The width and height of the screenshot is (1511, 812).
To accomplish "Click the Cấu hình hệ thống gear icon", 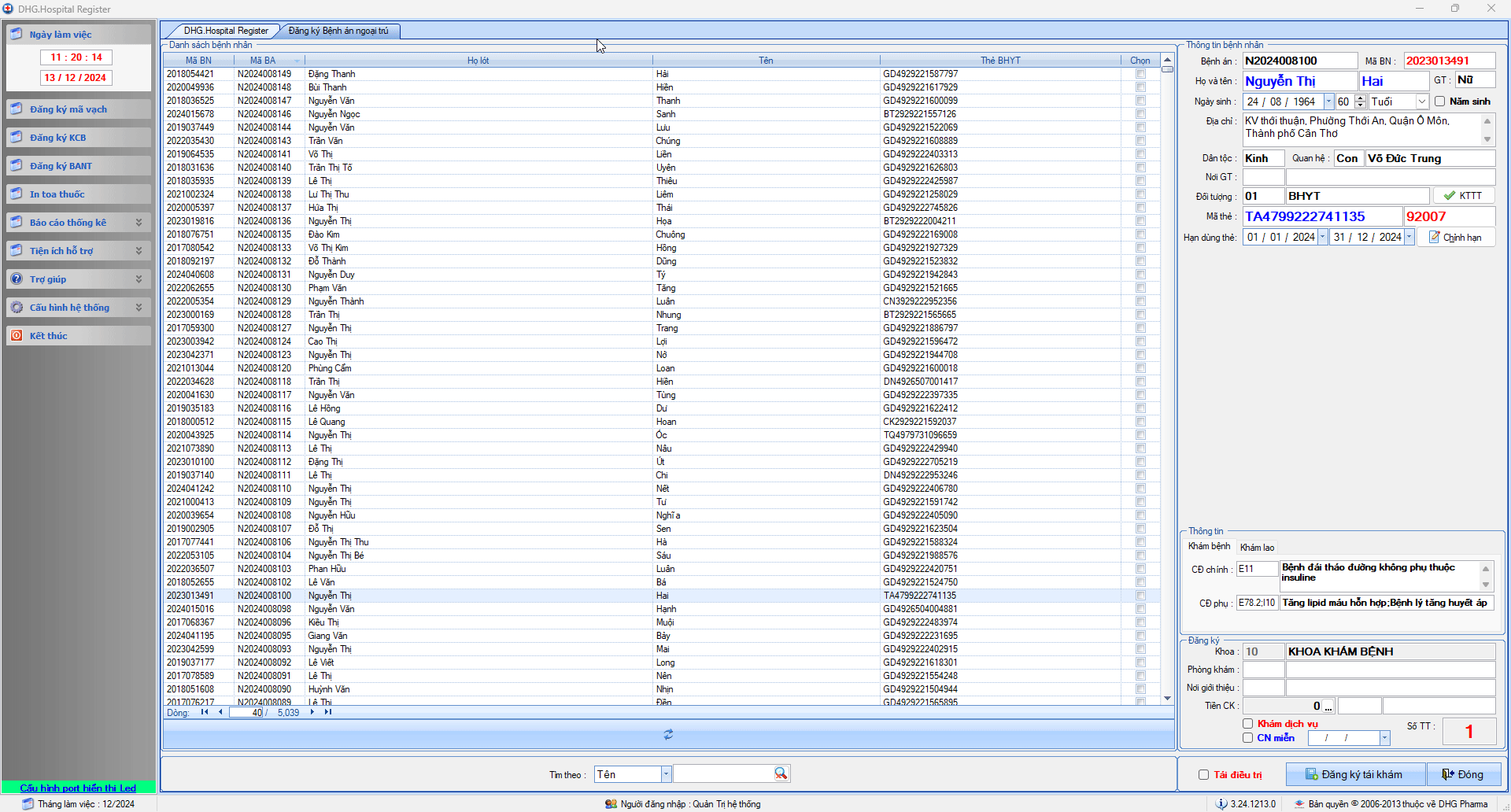I will click(17, 307).
